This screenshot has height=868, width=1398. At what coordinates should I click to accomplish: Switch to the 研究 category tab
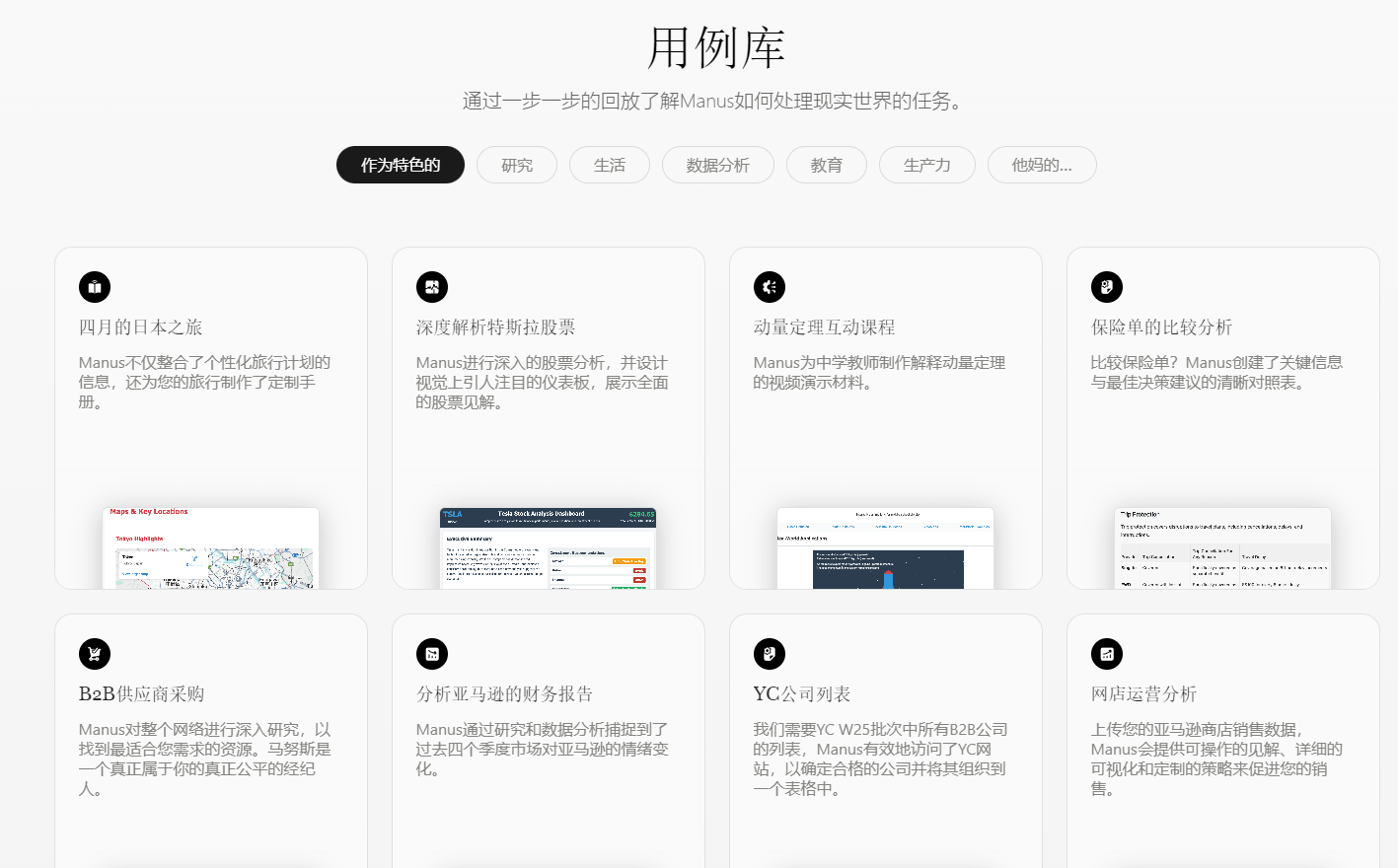click(x=517, y=165)
